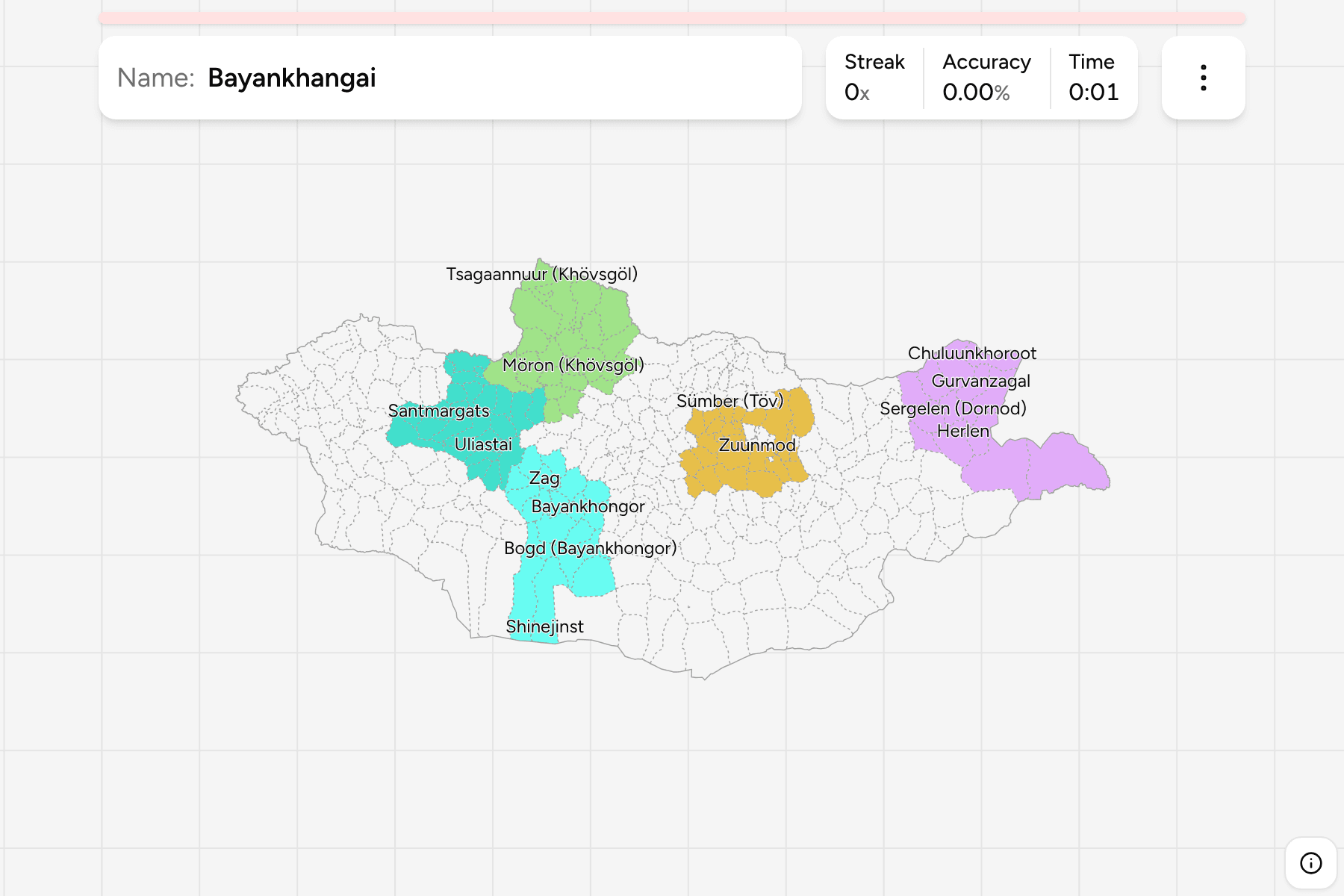Select the Chuluunkhoroot label
This screenshot has height=896, width=1344.
click(x=972, y=353)
